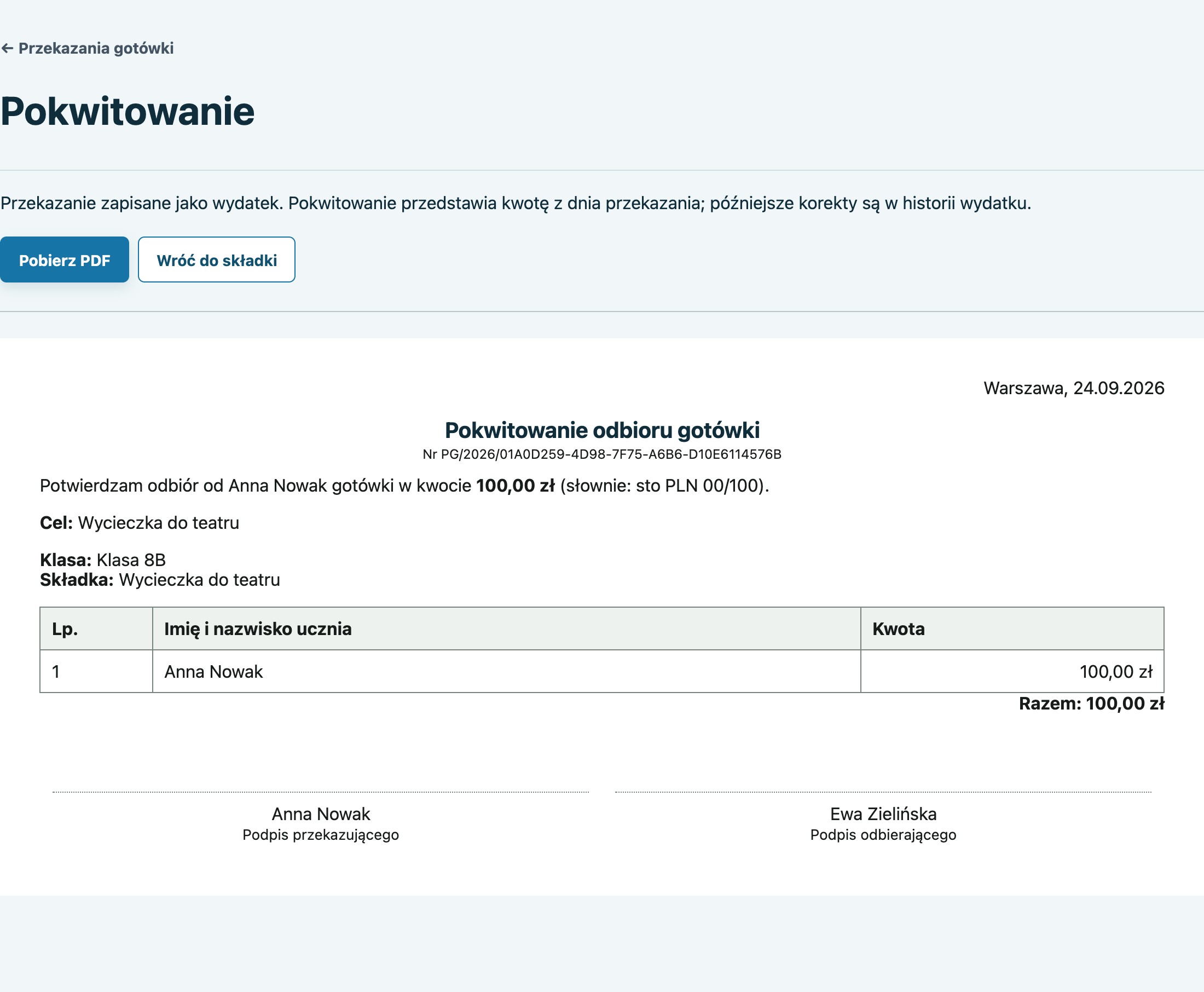Click the Cel: Wycieczka do teatru line
The width and height of the screenshot is (1204, 992).
[140, 523]
